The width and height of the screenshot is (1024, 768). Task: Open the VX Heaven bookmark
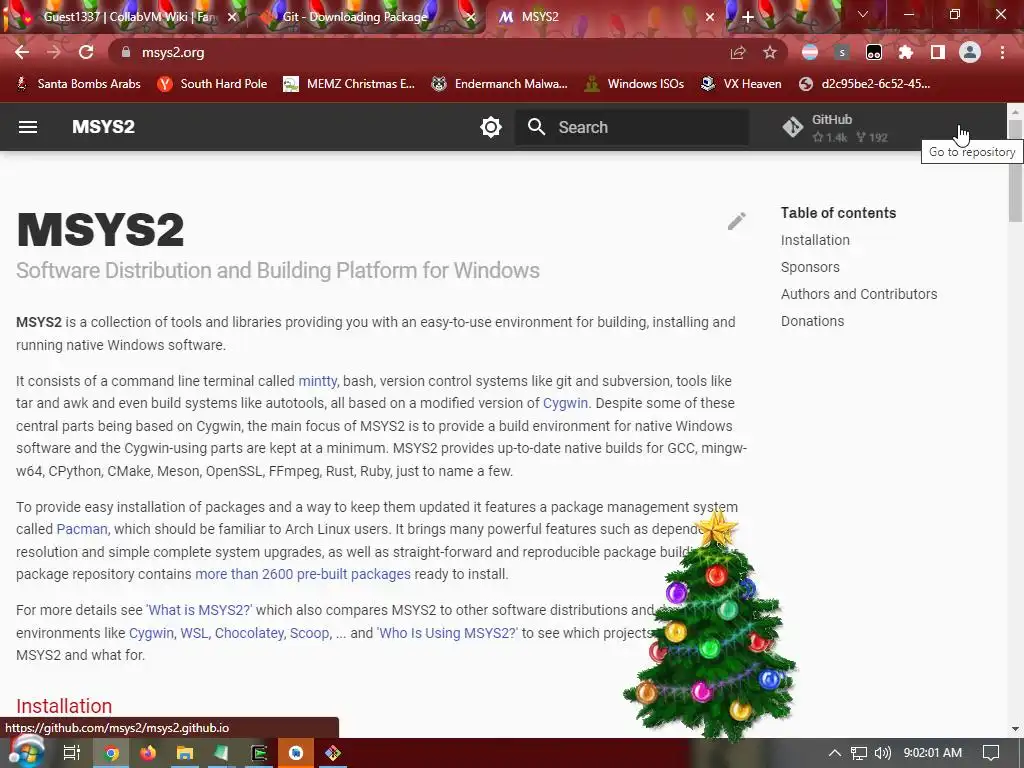[741, 84]
